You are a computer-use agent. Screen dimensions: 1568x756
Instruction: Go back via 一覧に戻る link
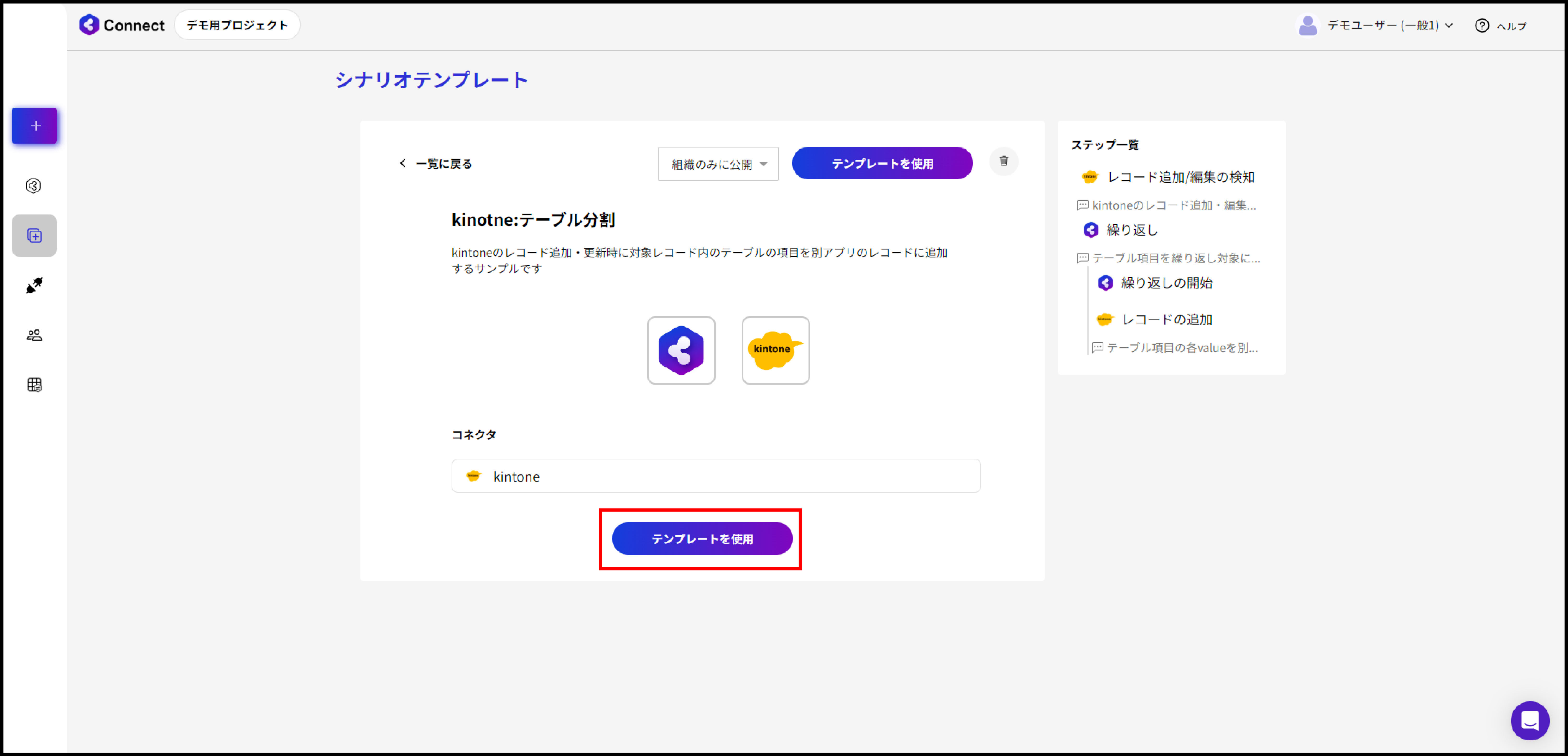tap(444, 164)
